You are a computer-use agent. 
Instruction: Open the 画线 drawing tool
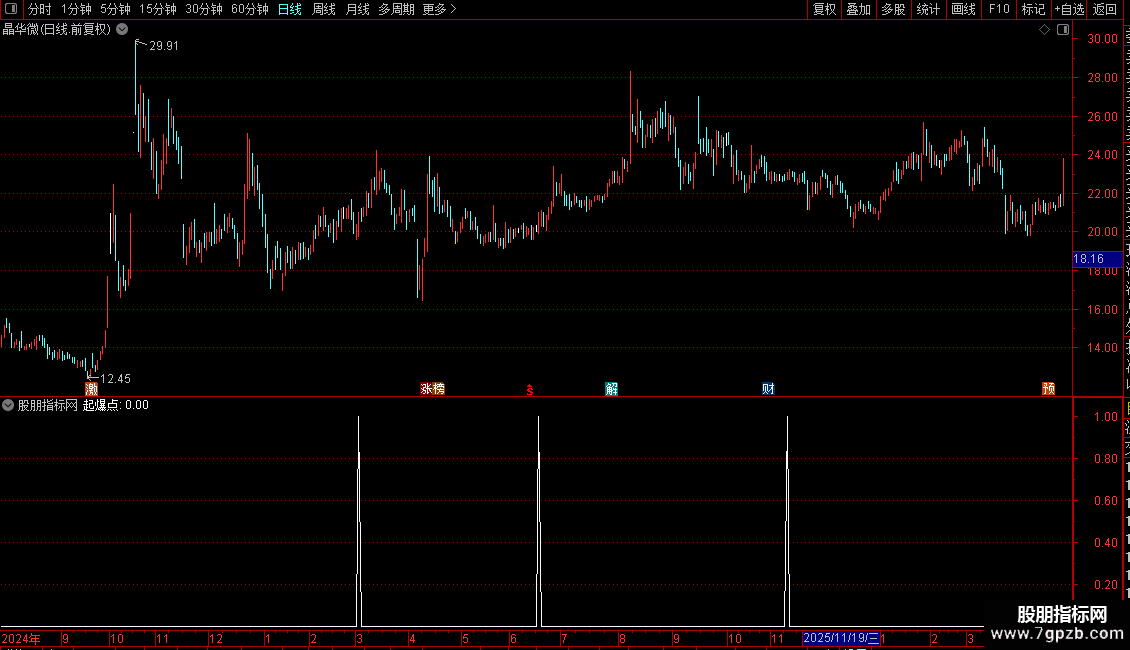point(963,9)
